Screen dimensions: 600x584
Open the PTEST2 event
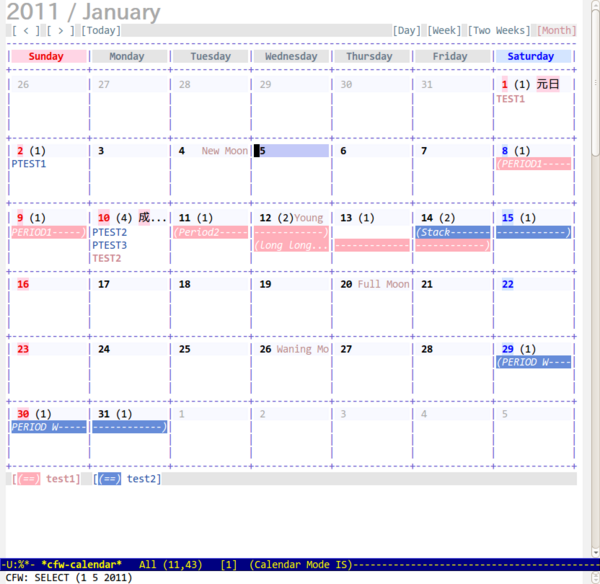(x=109, y=232)
